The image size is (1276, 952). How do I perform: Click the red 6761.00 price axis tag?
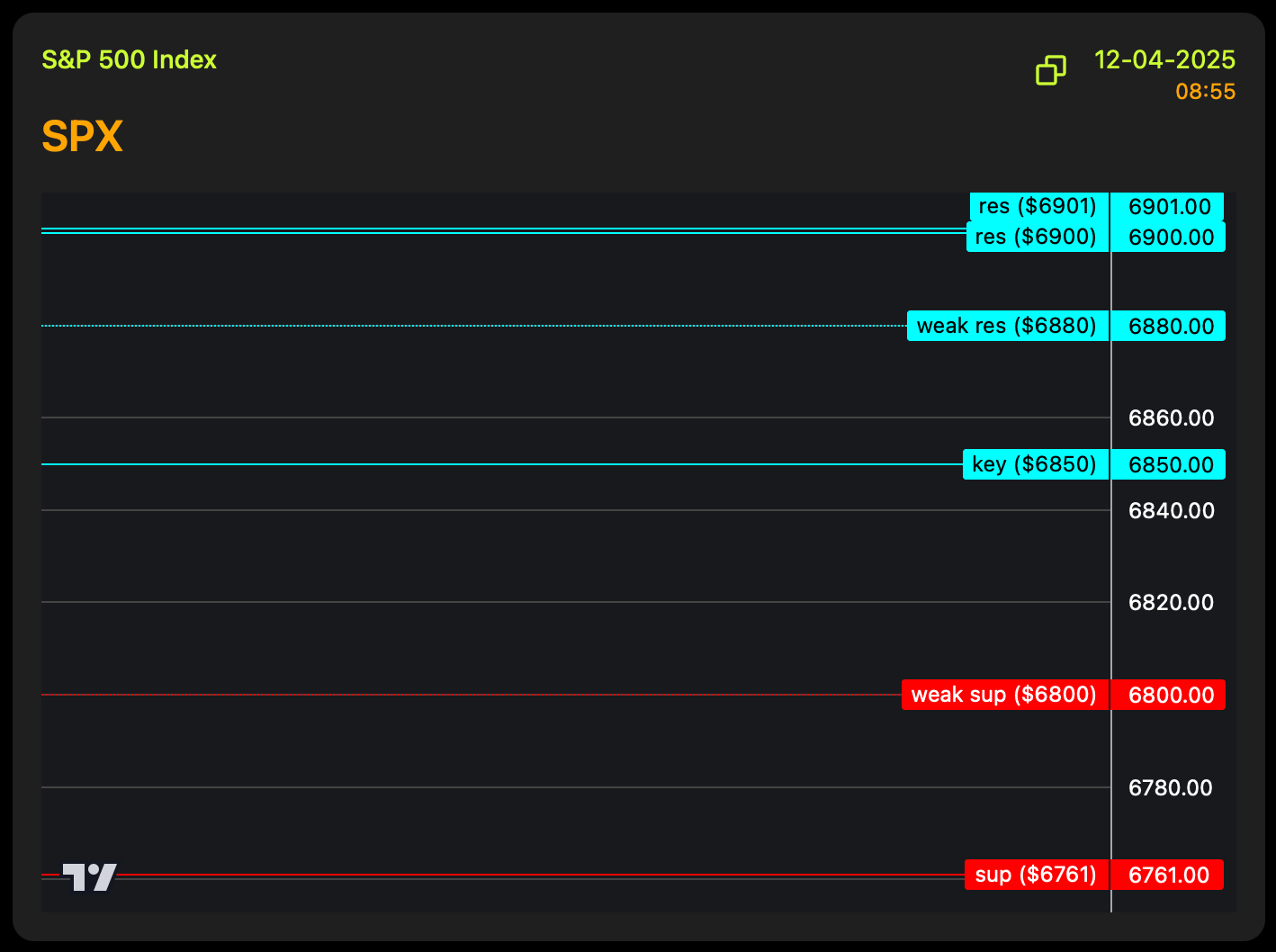click(1168, 875)
